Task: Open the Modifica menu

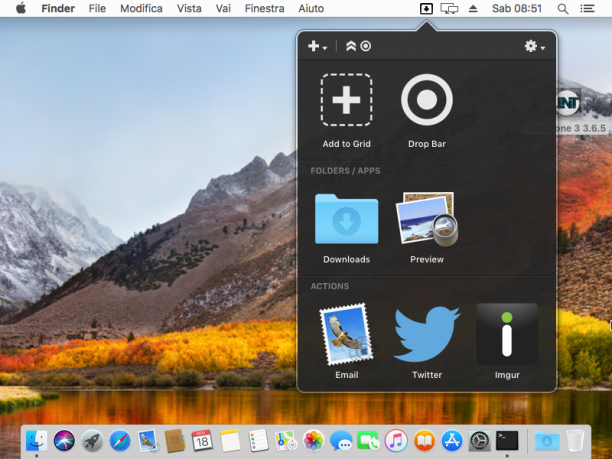Action: [141, 8]
